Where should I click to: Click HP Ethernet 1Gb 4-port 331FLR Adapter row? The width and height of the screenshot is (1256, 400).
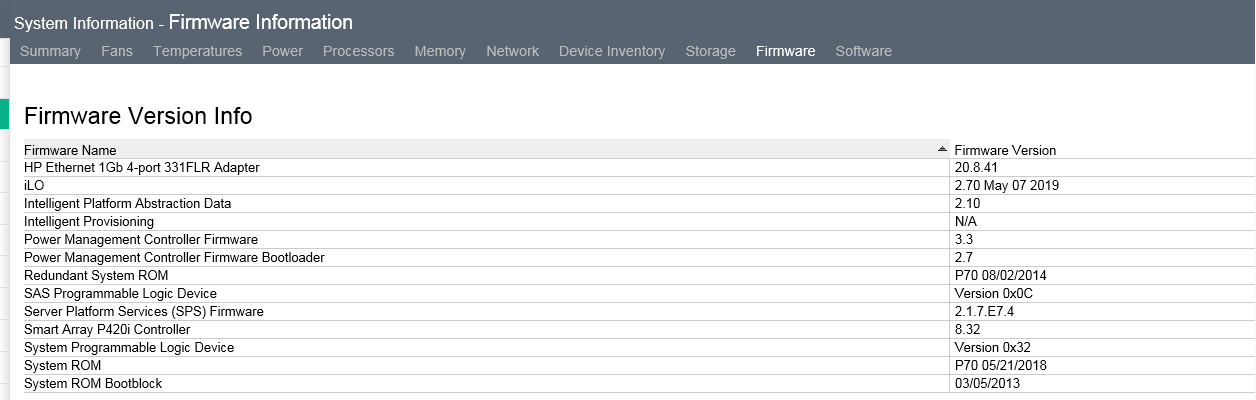(142, 168)
